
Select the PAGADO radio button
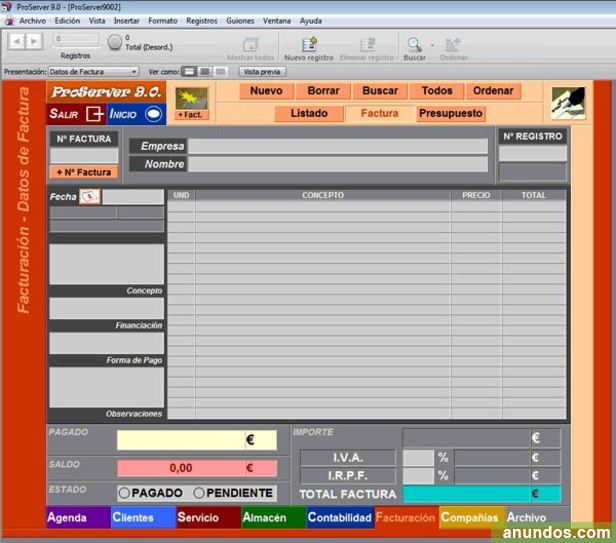click(124, 493)
